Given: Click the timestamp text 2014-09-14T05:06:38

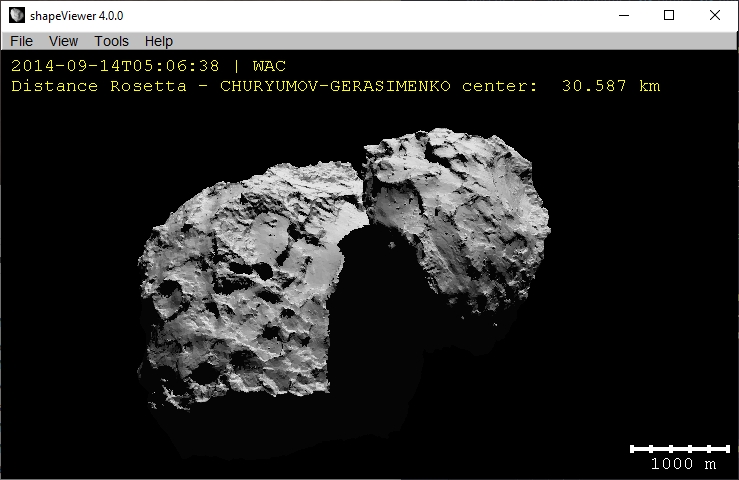Looking at the screenshot, I should [x=115, y=66].
